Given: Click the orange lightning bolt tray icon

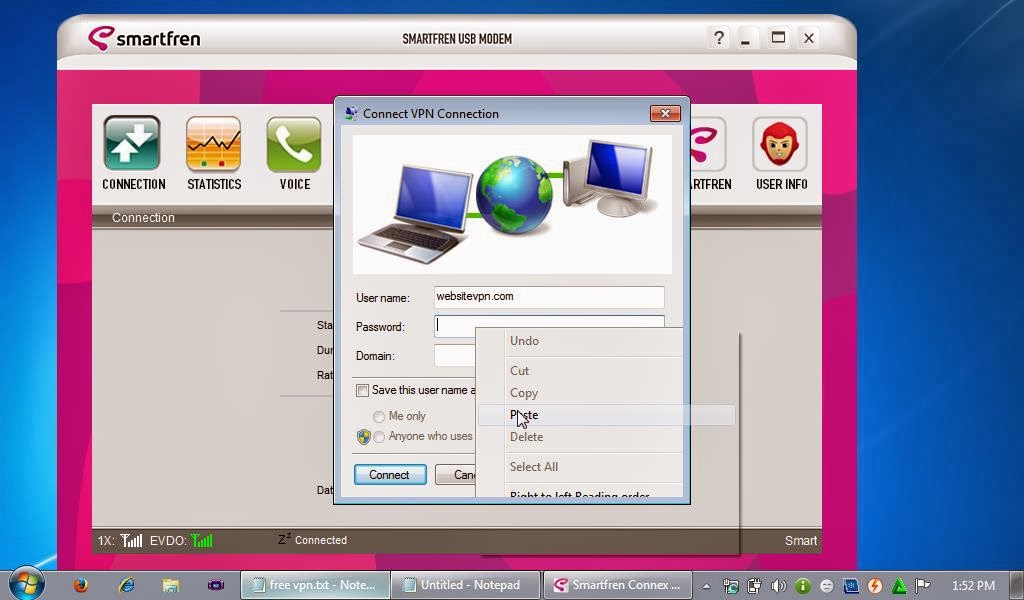Looking at the screenshot, I should click(875, 586).
